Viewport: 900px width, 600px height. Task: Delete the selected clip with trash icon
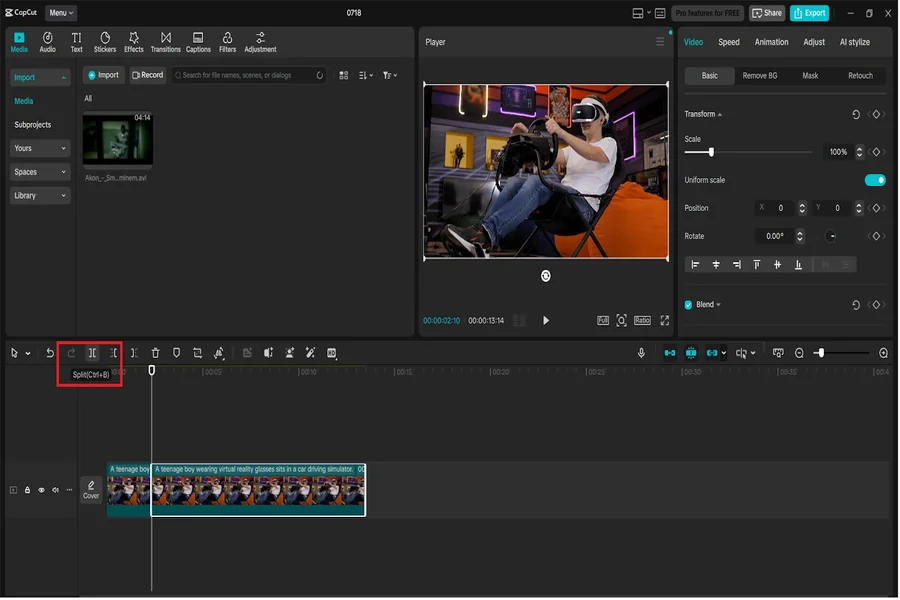[x=155, y=353]
